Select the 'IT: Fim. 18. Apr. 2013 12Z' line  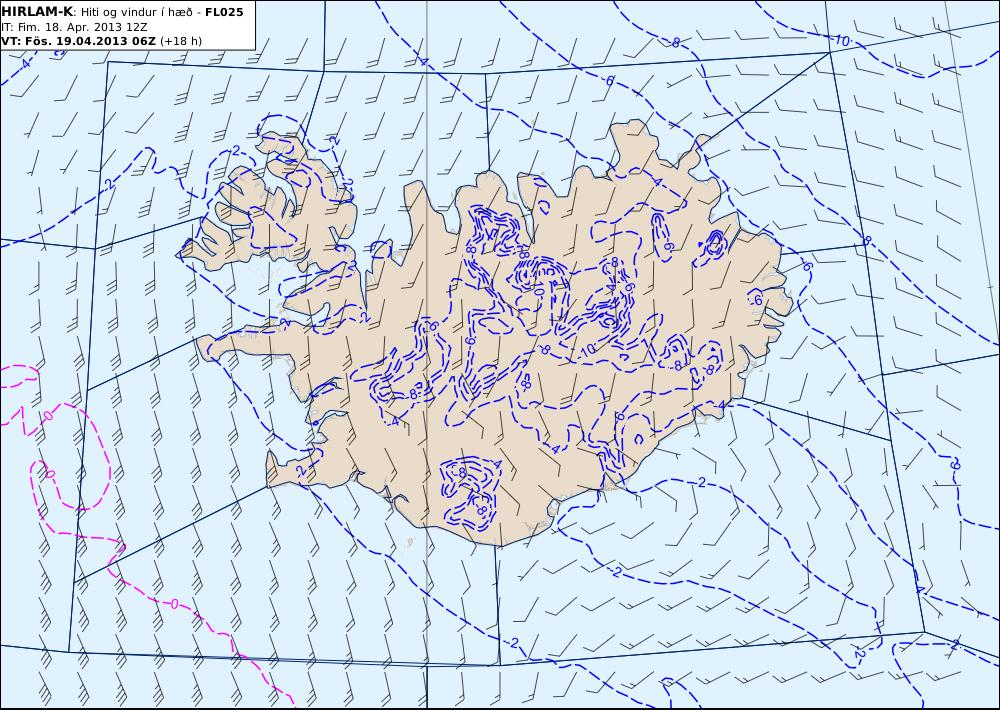pos(74,27)
